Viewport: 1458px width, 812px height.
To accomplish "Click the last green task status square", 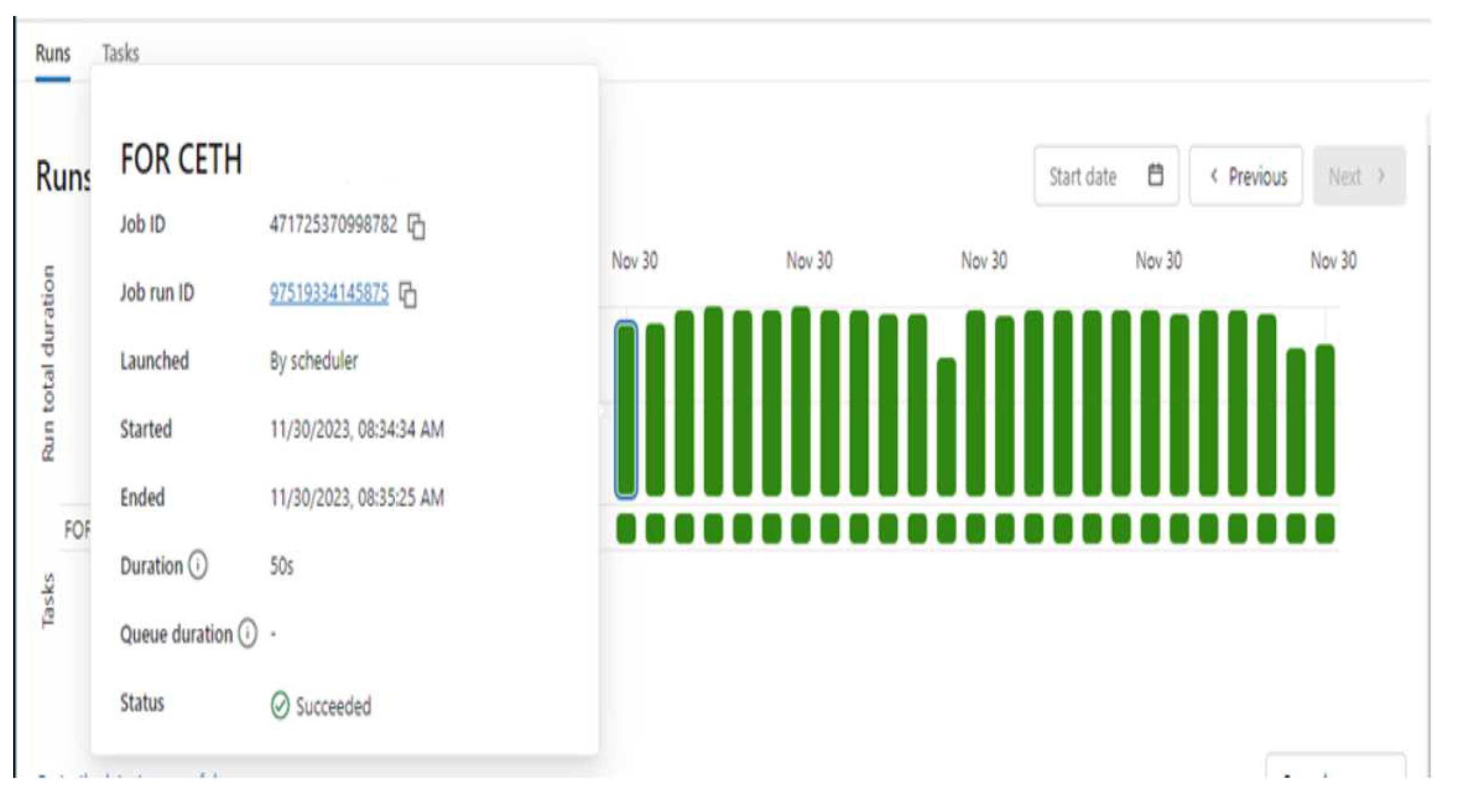I will [1325, 528].
